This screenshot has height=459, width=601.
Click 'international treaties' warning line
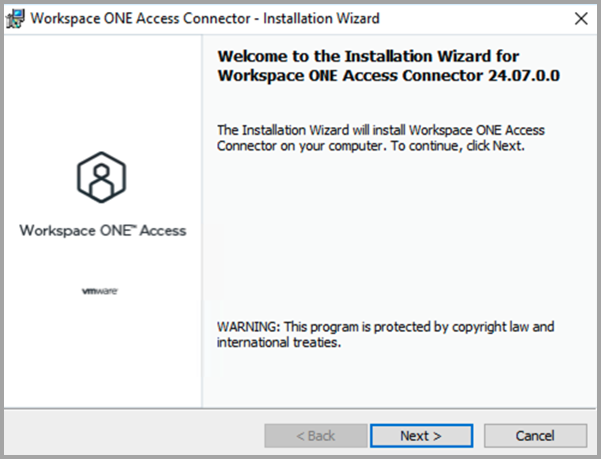pyautogui.click(x=279, y=342)
